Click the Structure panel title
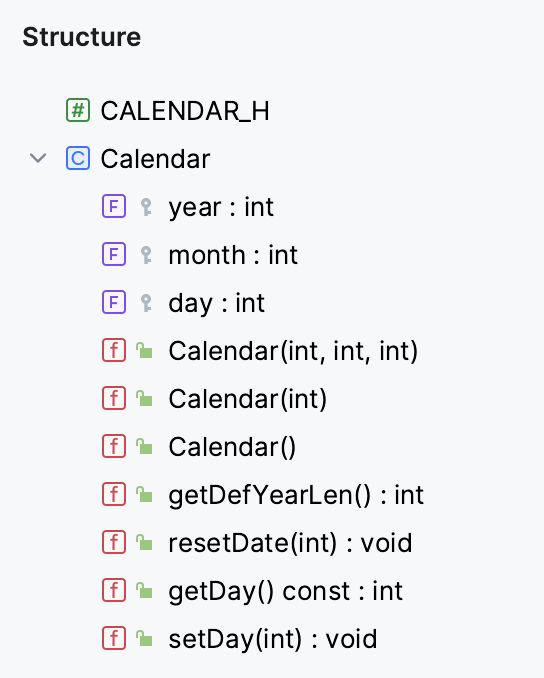Image resolution: width=544 pixels, height=678 pixels. (x=82, y=37)
